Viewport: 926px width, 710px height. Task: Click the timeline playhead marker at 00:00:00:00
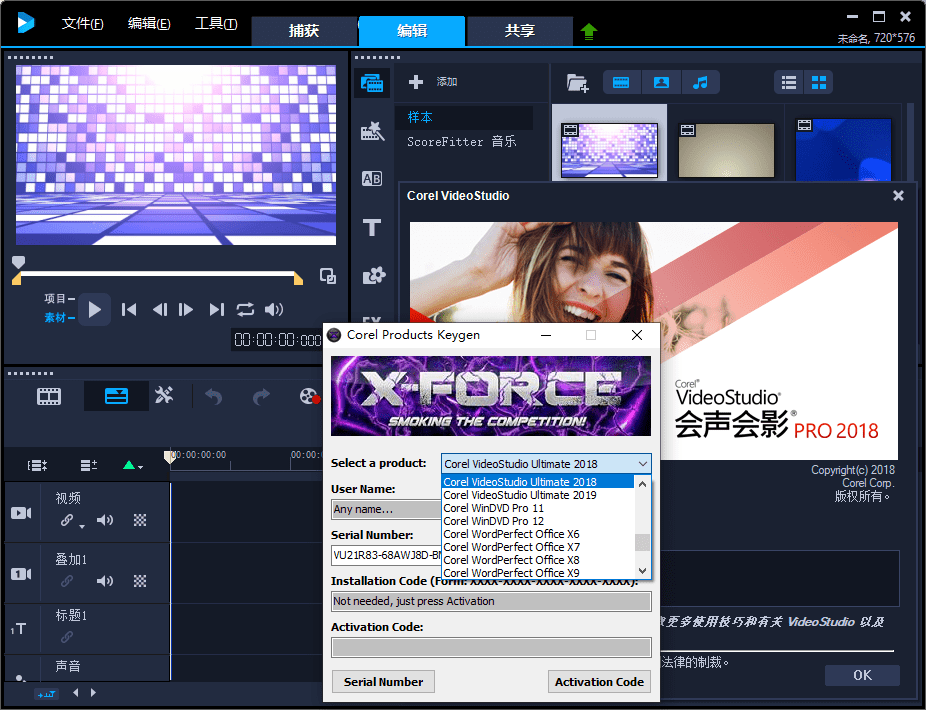tap(169, 457)
